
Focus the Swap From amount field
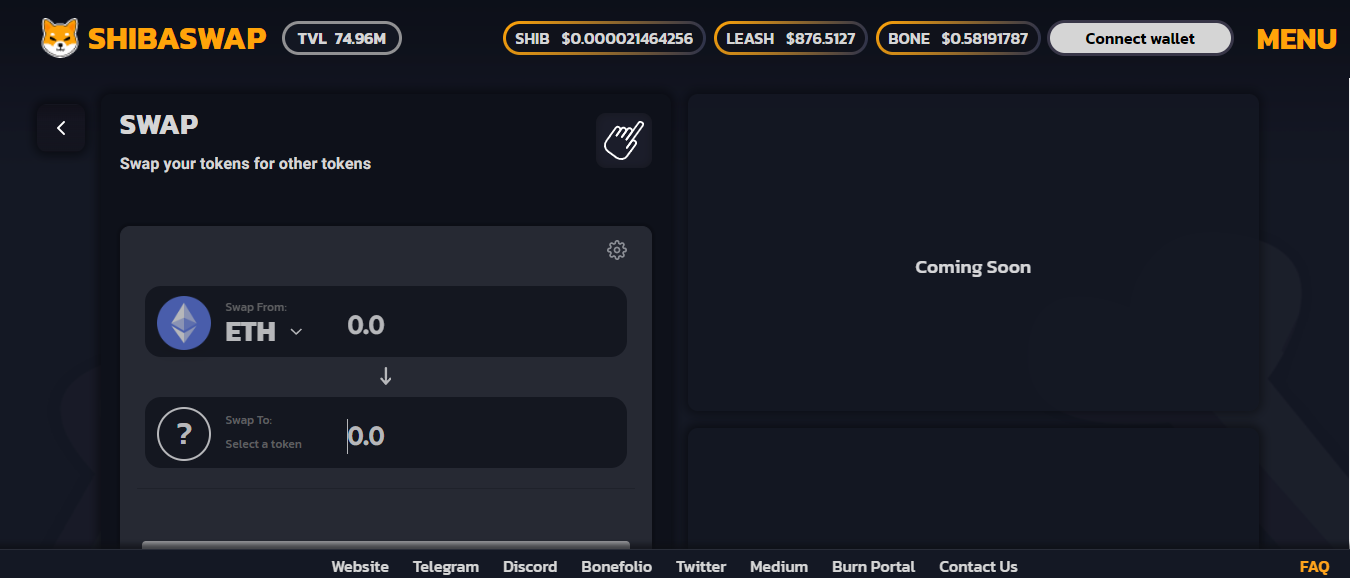(x=480, y=325)
